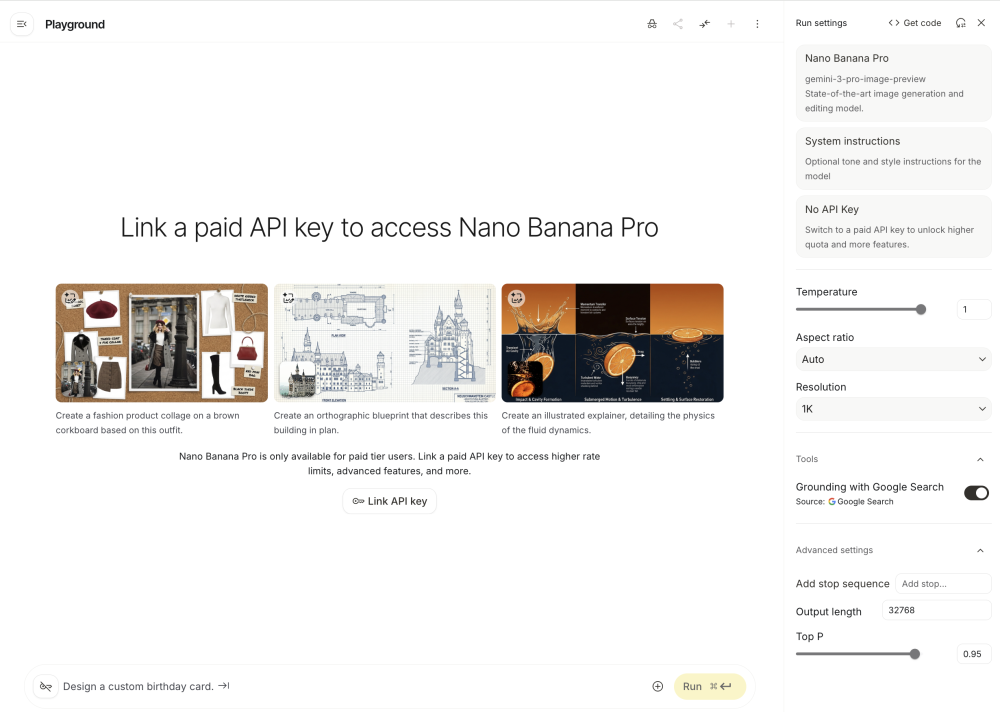Screen dimensions: 1000x712
Task: Collapse the Advanced settings section
Action: (980, 550)
